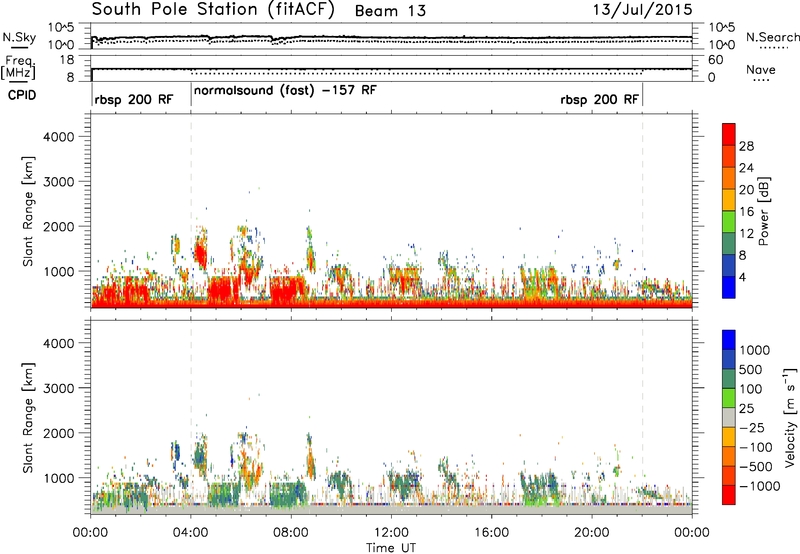This screenshot has height=554, width=800.
Task: Select the 'Freq. [MHz]' axis label
Action: coord(18,67)
